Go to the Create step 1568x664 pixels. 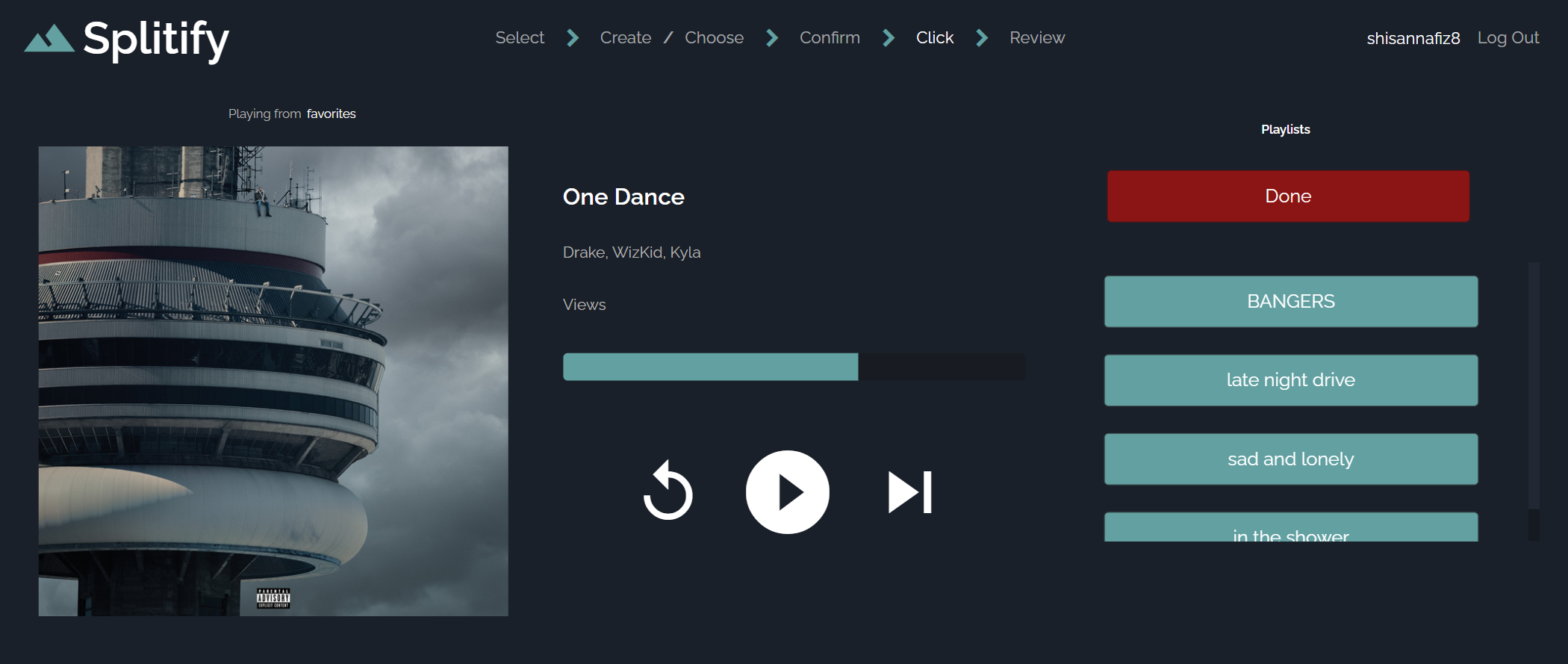point(626,37)
